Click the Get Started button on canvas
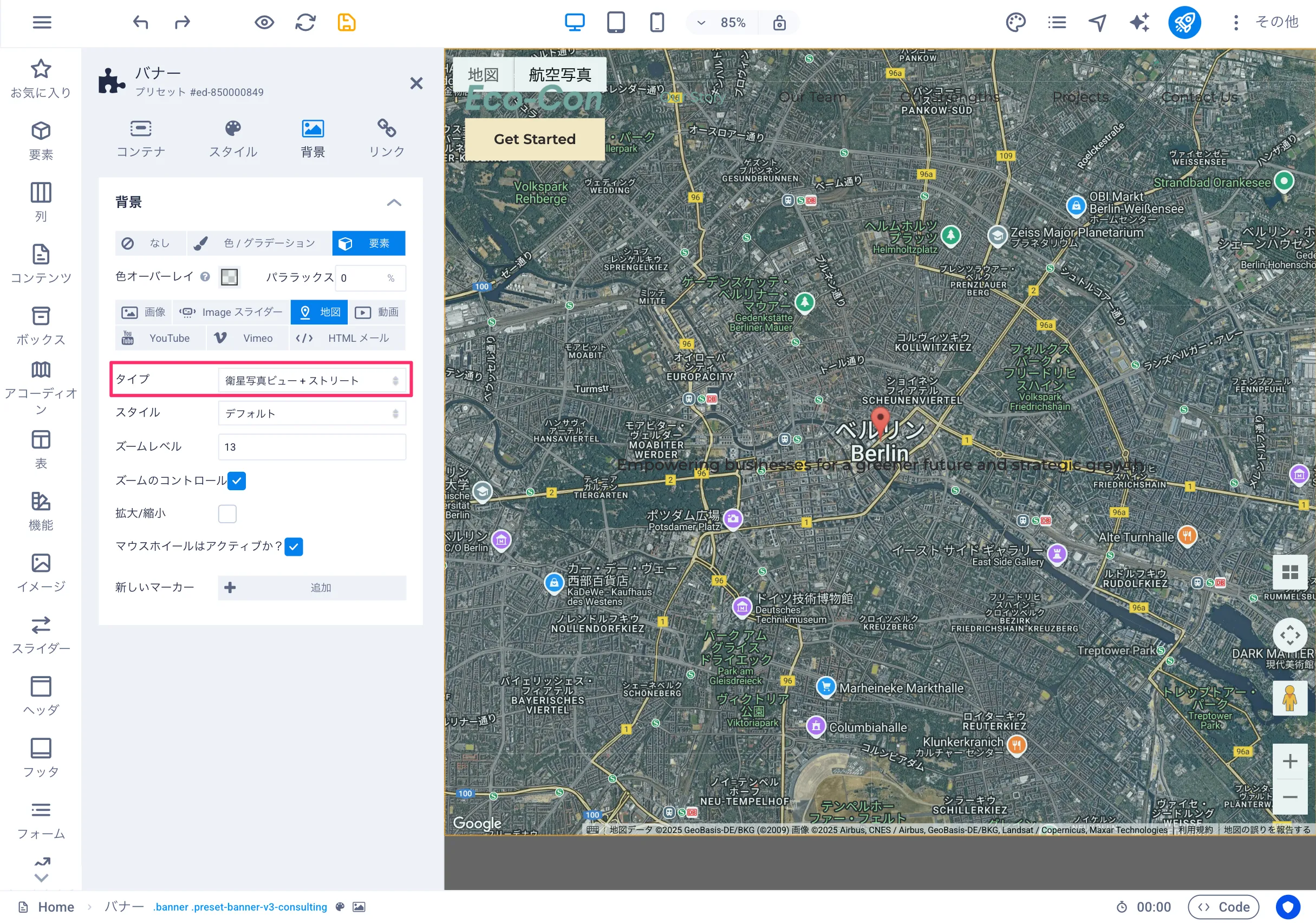This screenshot has width=1316, height=923. pos(534,139)
